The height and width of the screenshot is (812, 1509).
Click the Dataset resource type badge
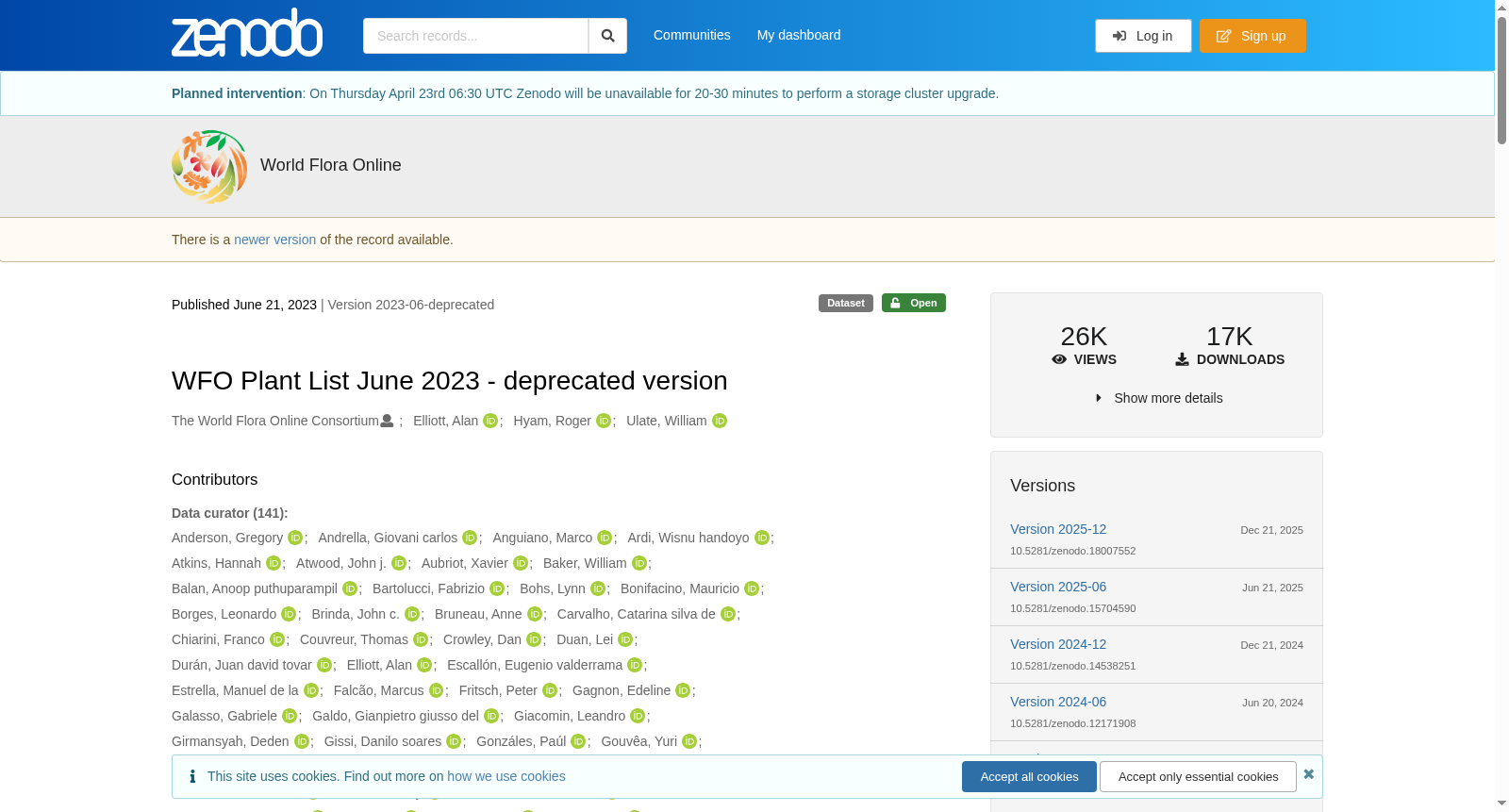(x=846, y=303)
